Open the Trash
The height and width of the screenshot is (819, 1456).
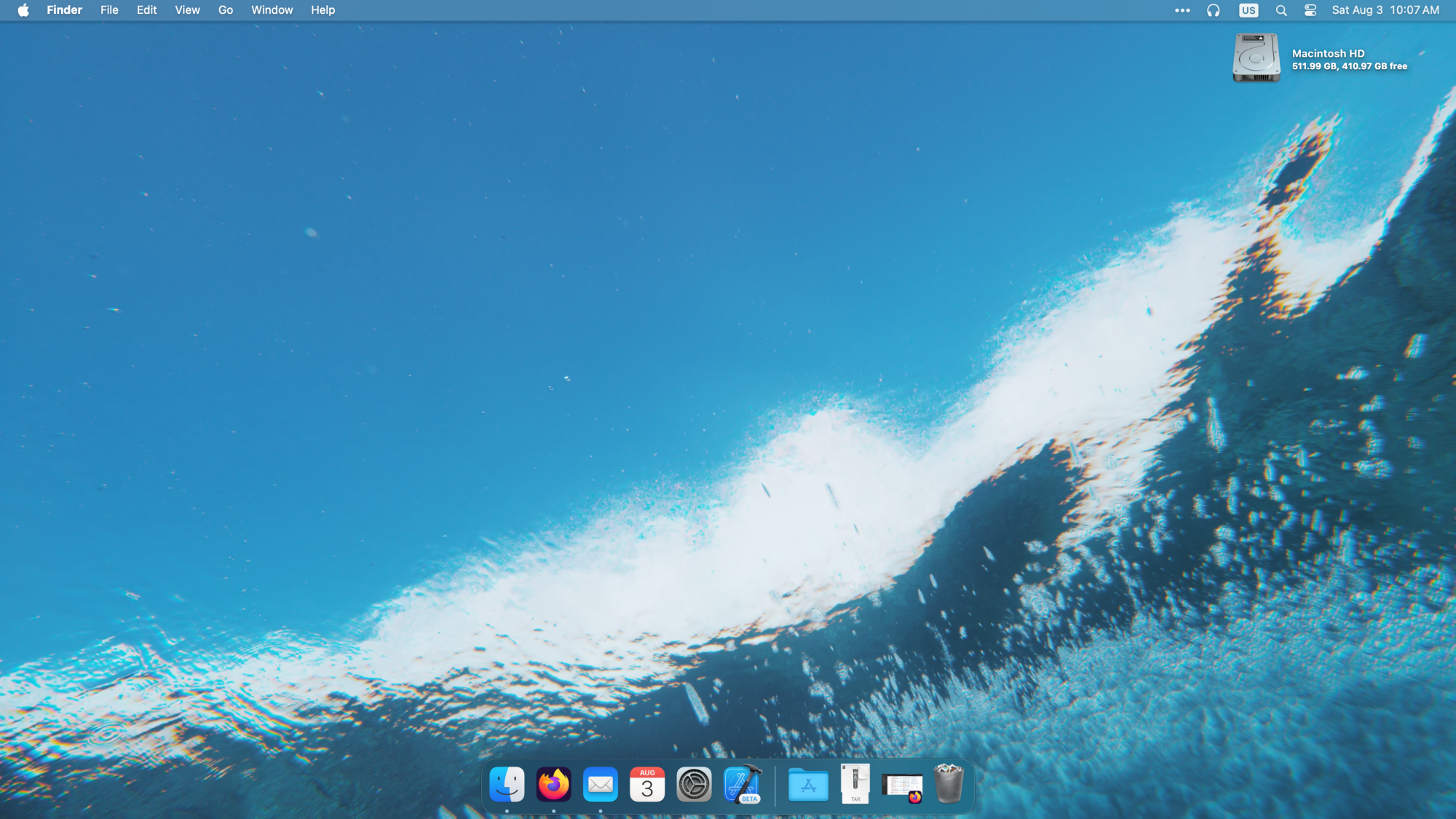pyautogui.click(x=949, y=784)
